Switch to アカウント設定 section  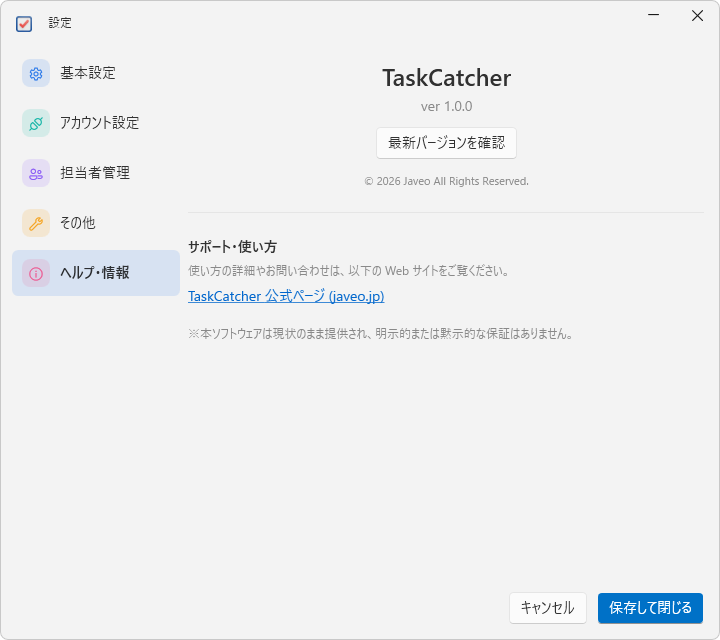tap(96, 123)
